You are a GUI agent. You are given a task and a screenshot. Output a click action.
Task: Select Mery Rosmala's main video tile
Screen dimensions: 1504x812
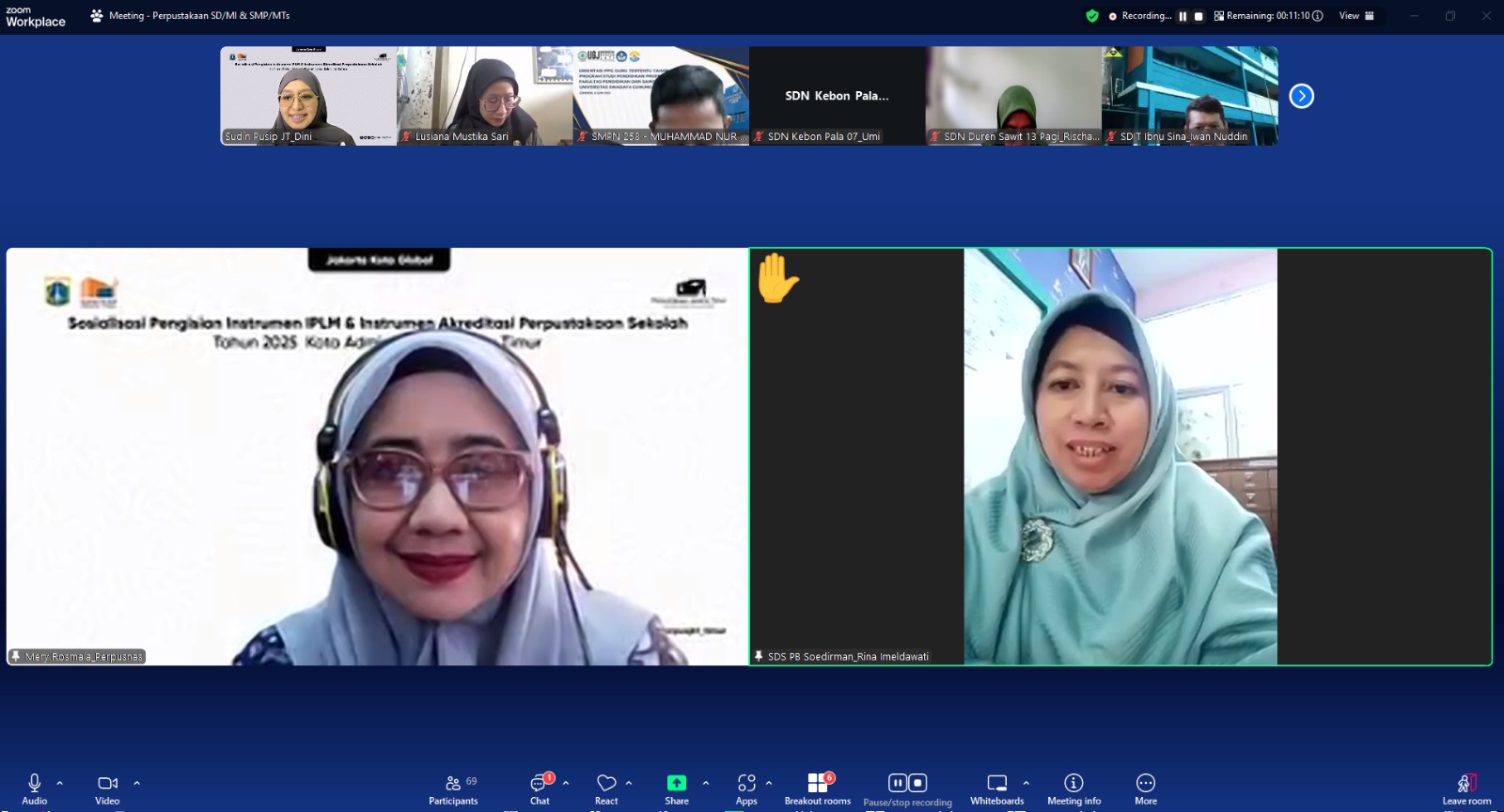coord(377,457)
